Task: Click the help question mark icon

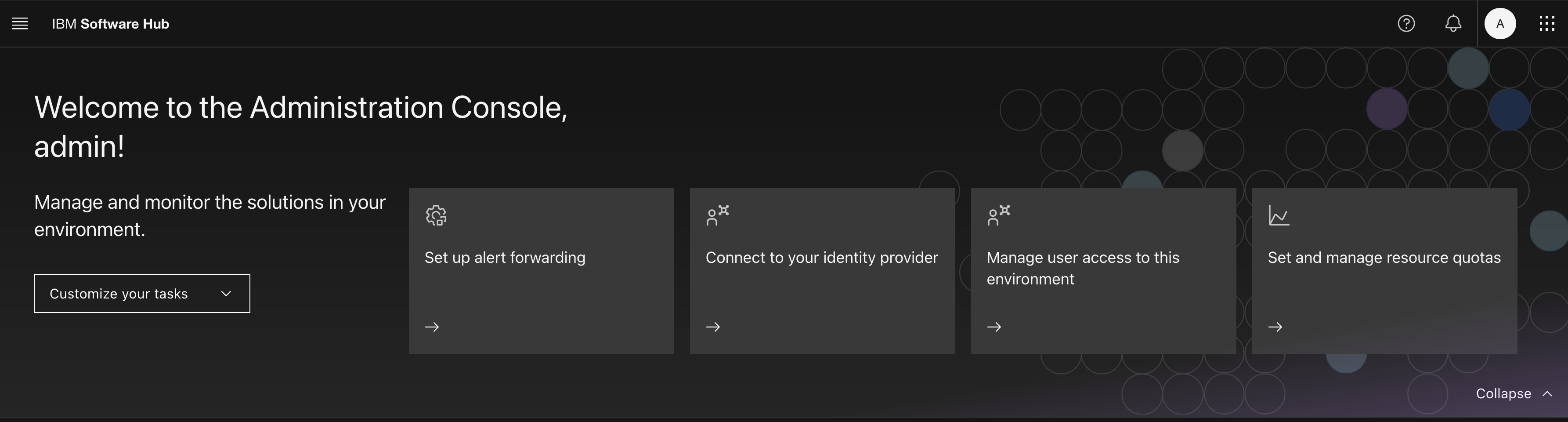Action: click(x=1406, y=24)
